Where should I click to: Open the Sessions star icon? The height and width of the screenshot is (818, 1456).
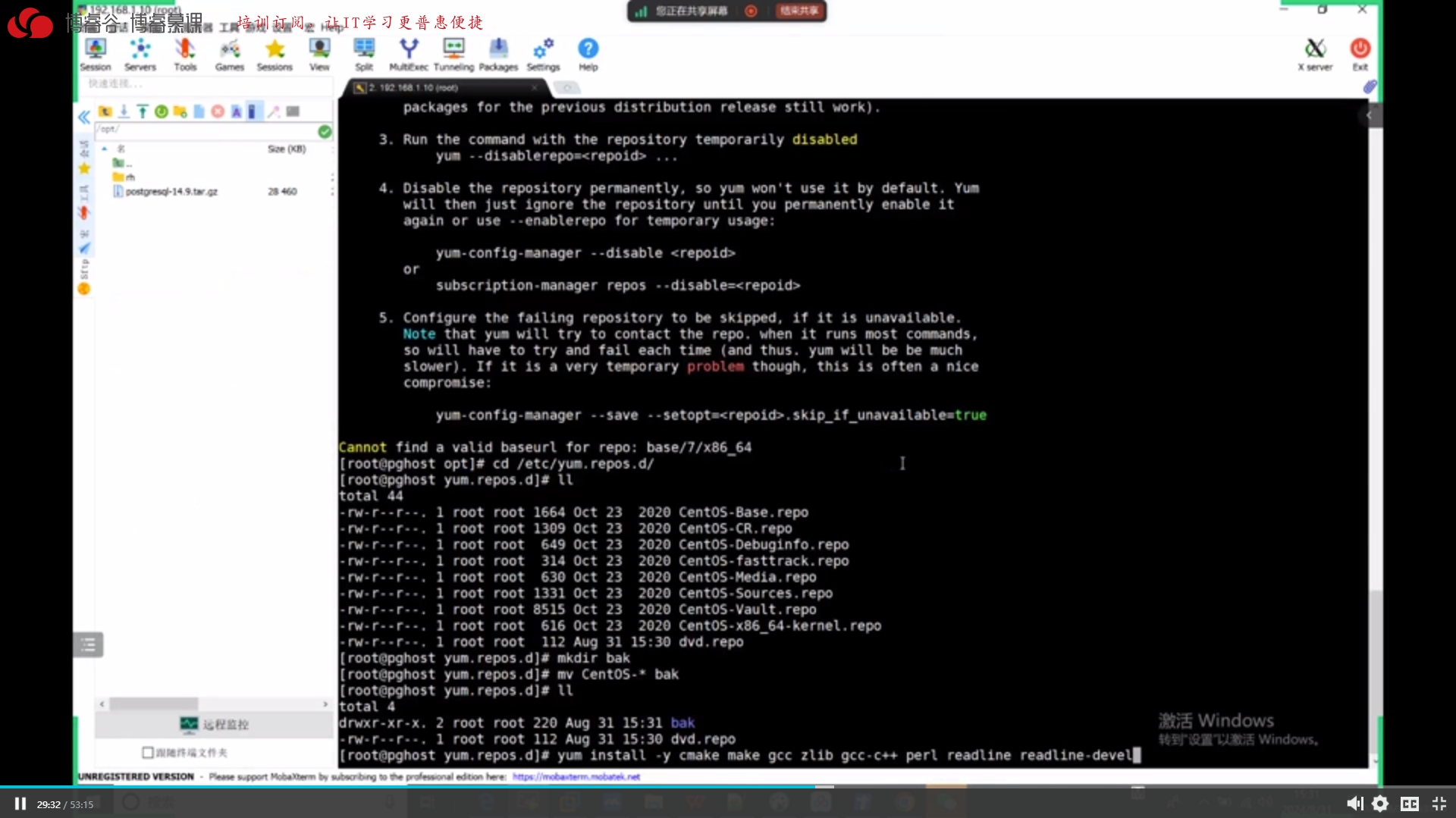pos(275,55)
